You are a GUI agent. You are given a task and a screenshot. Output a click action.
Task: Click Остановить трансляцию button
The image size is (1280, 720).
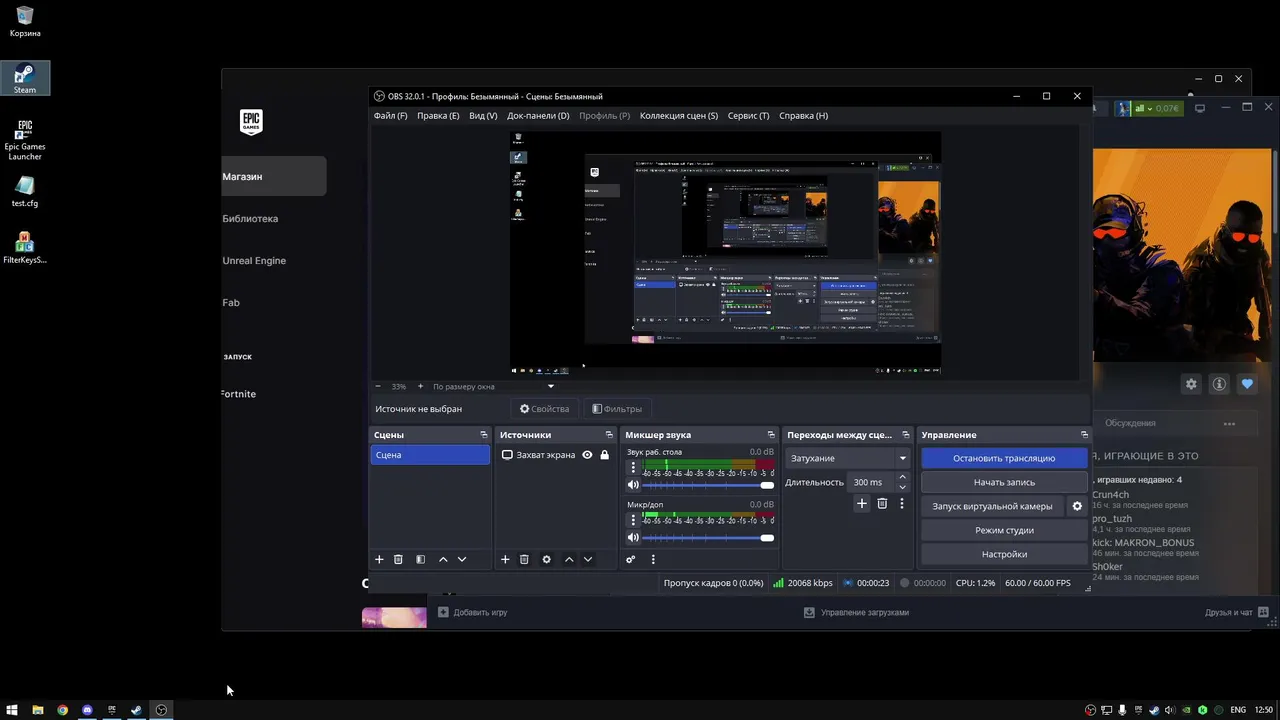coord(1004,458)
